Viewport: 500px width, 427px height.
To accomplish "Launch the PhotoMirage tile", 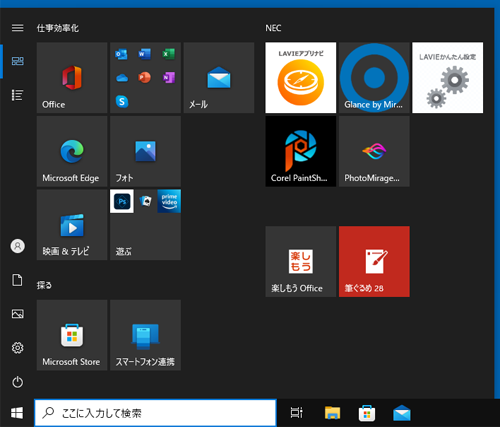I will point(374,151).
